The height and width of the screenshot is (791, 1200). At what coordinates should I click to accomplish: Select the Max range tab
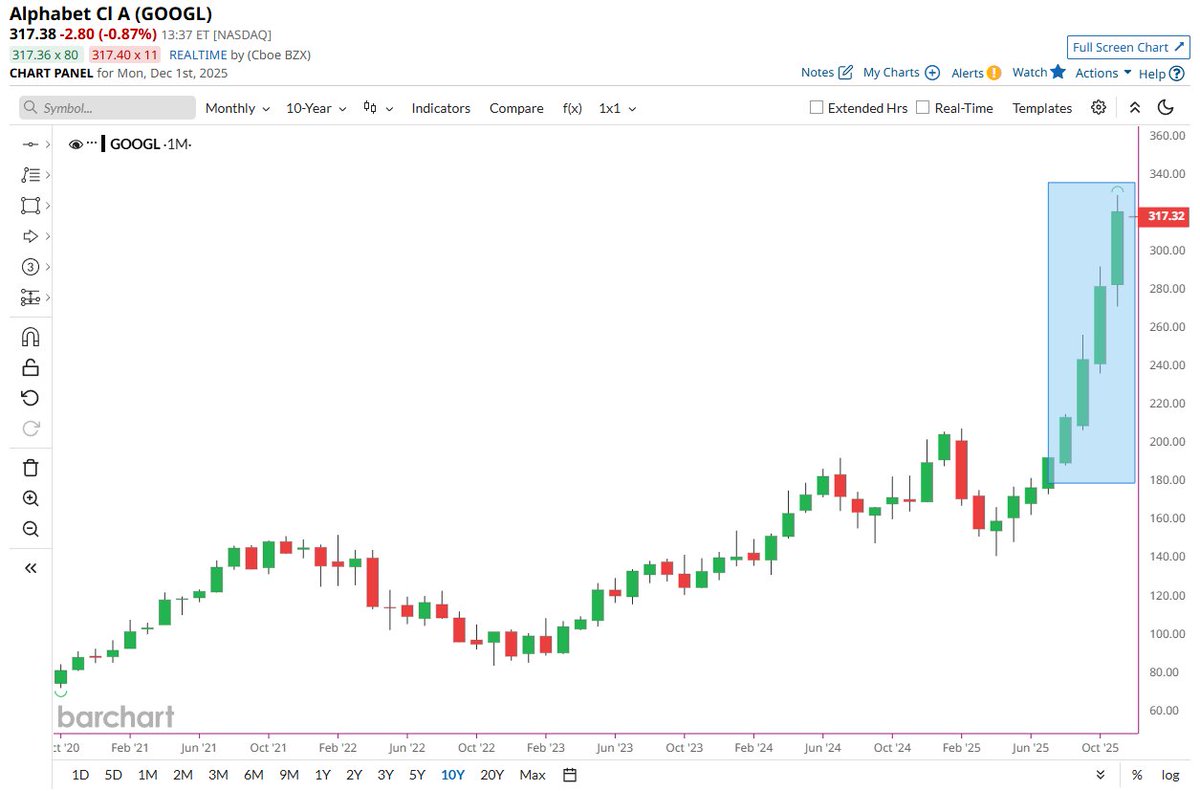(533, 775)
